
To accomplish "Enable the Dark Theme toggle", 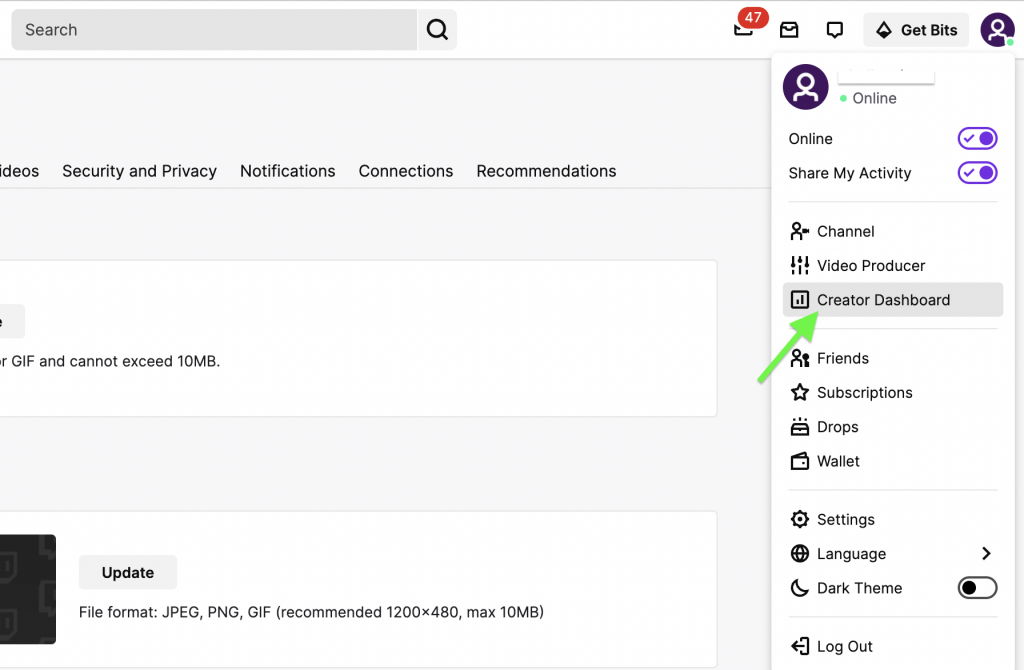I will click(x=977, y=588).
